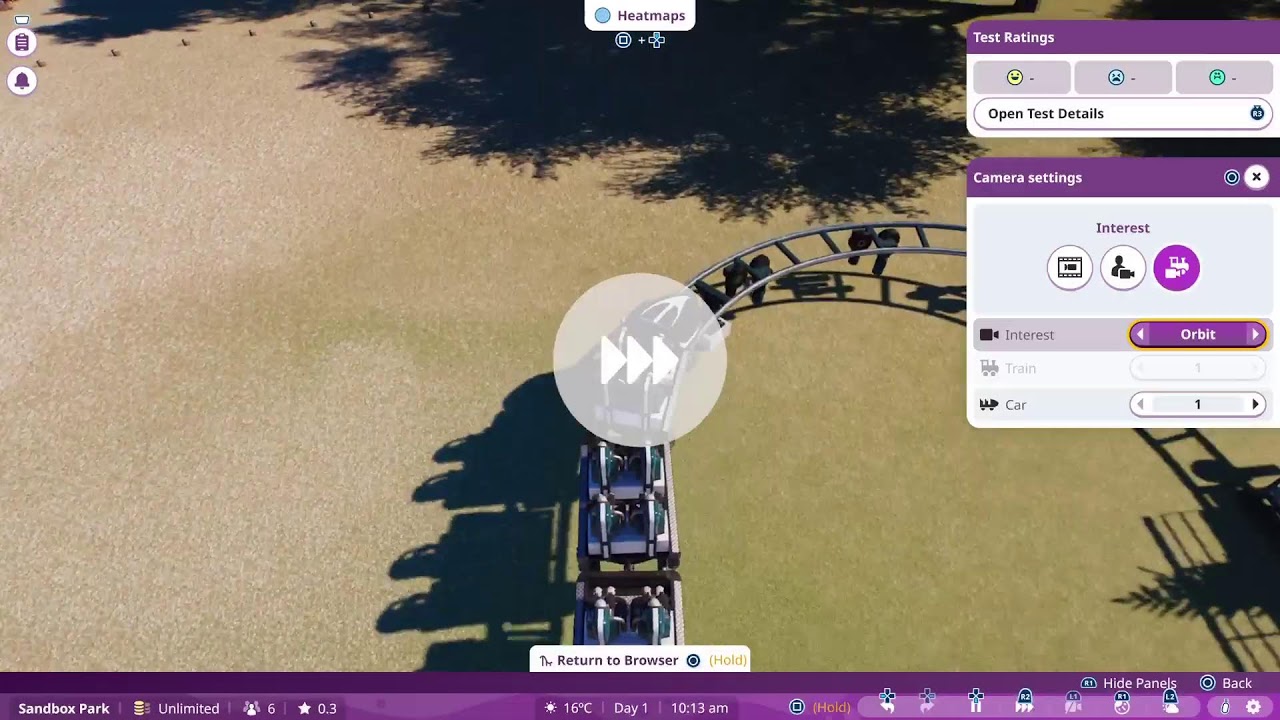Image resolution: width=1280 pixels, height=720 pixels.
Task: Open the notifications bell
Action: 22,81
